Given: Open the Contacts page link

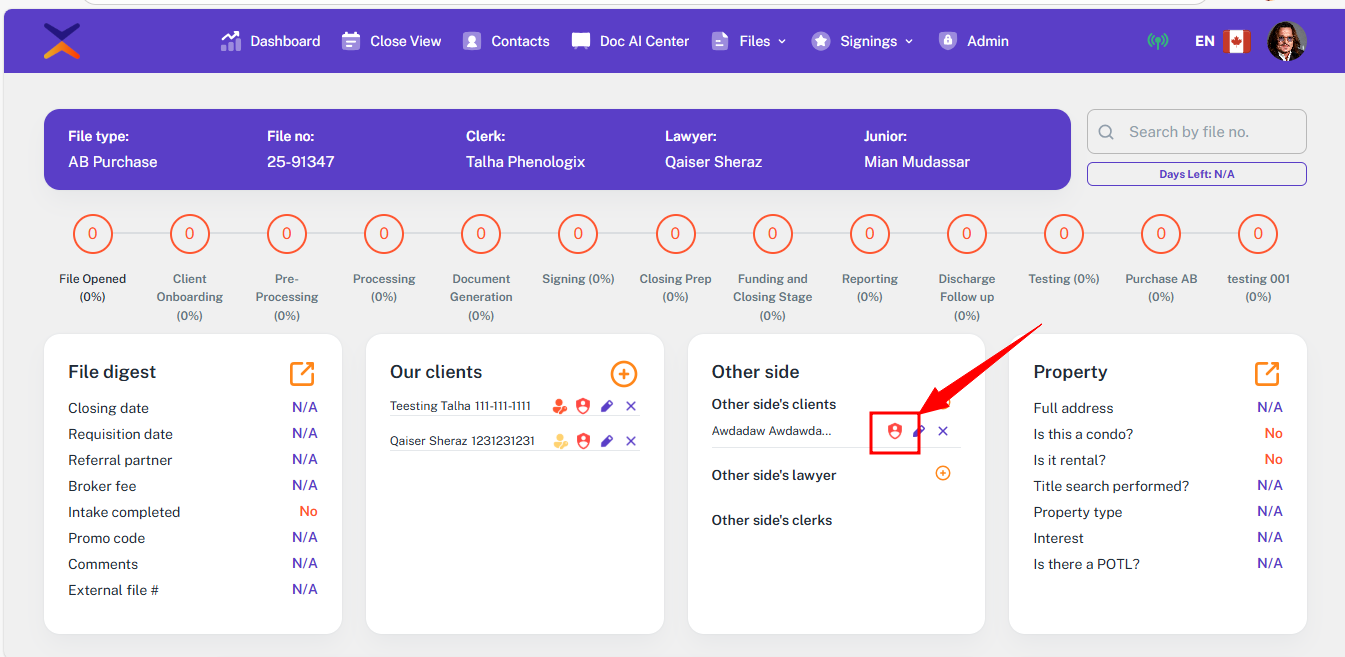Looking at the screenshot, I should pyautogui.click(x=506, y=41).
